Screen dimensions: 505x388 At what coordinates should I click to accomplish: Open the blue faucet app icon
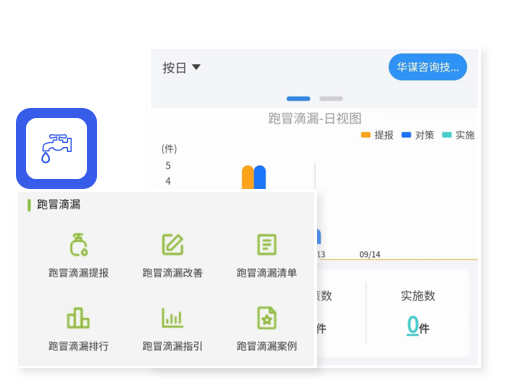pos(56,148)
